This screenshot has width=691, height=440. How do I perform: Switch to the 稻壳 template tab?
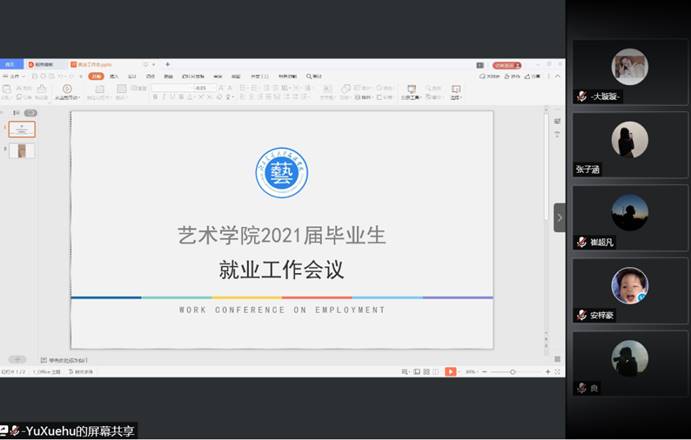(44, 64)
